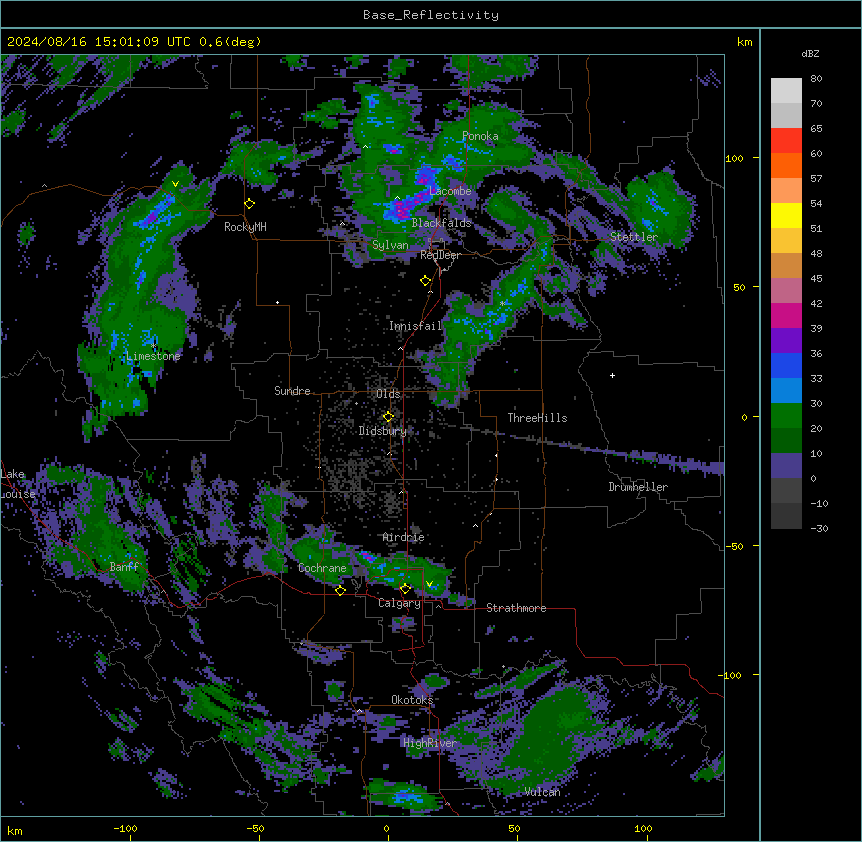Select the -30 value in the dBZ legend

[819, 529]
